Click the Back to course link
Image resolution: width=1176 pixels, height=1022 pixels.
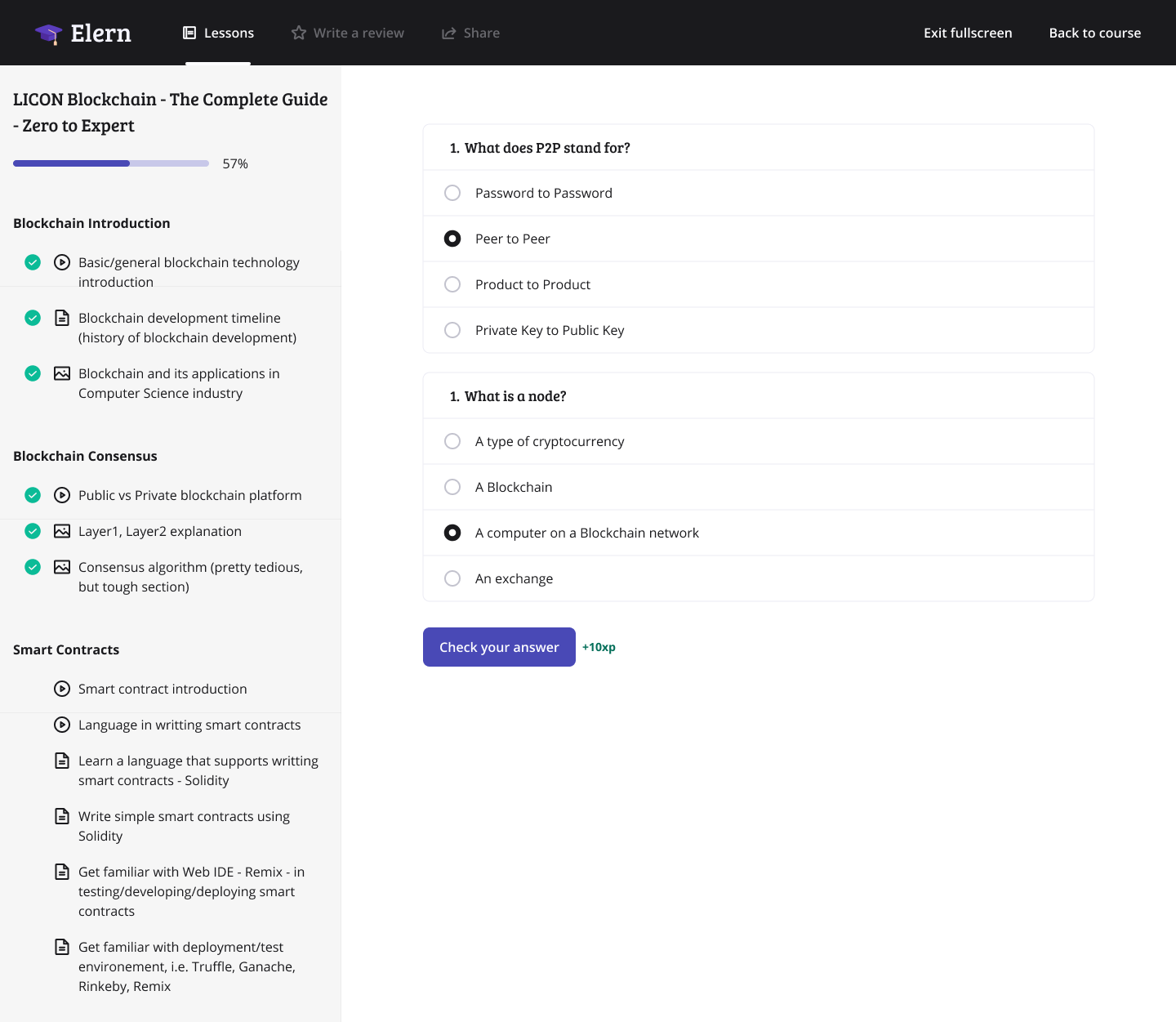pyautogui.click(x=1094, y=33)
